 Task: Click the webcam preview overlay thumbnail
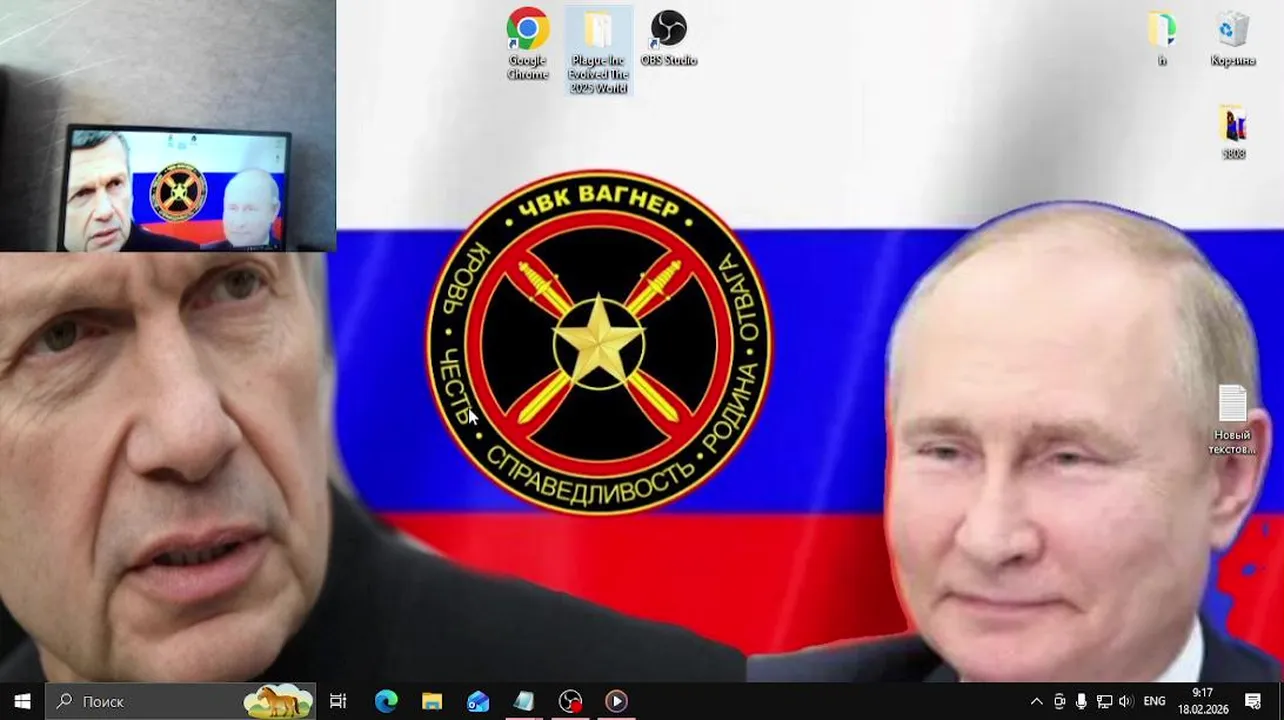pyautogui.click(x=168, y=126)
